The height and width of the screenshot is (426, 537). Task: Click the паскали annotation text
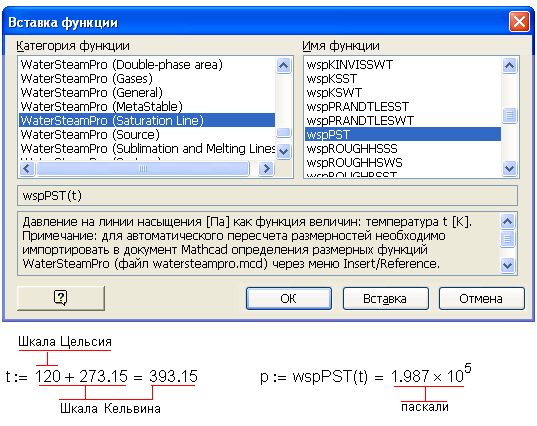click(425, 407)
